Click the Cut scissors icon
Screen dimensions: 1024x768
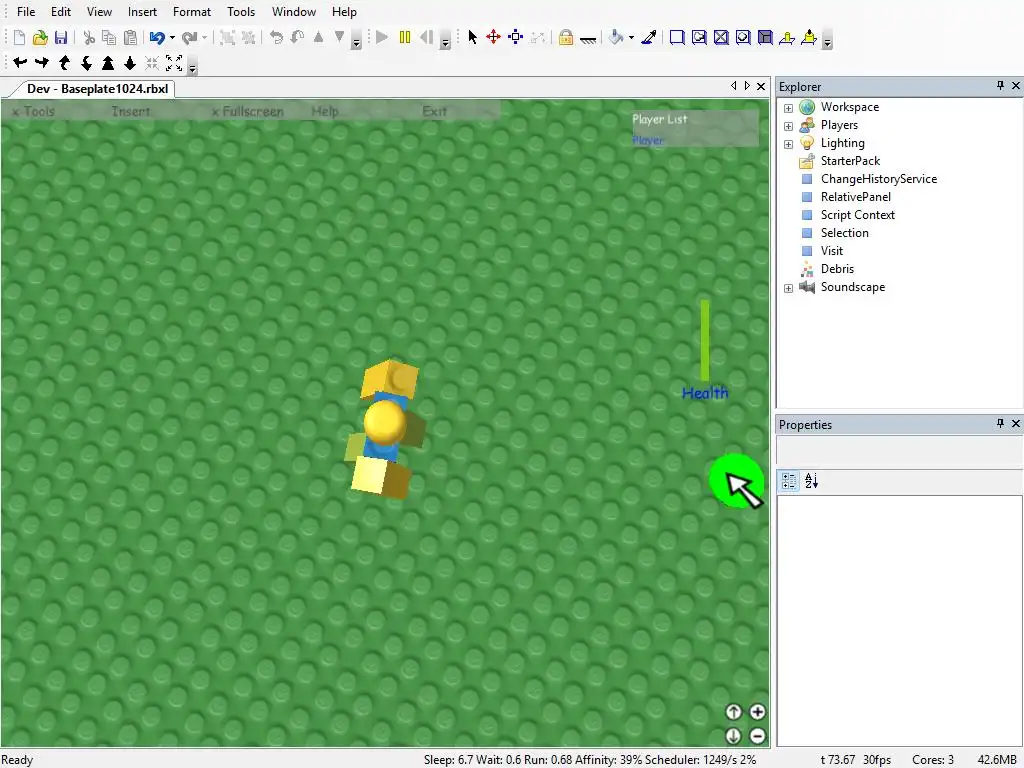click(x=89, y=38)
